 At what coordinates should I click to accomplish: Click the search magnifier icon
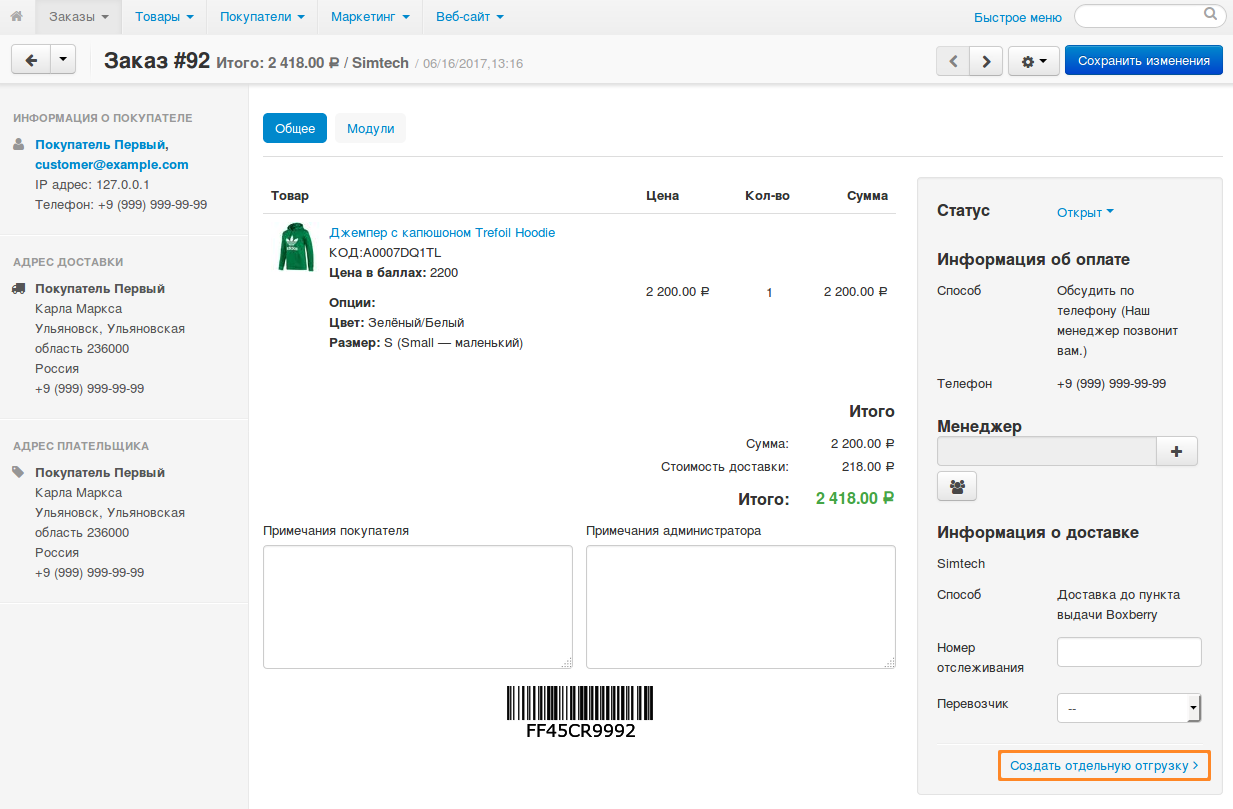(x=1210, y=15)
